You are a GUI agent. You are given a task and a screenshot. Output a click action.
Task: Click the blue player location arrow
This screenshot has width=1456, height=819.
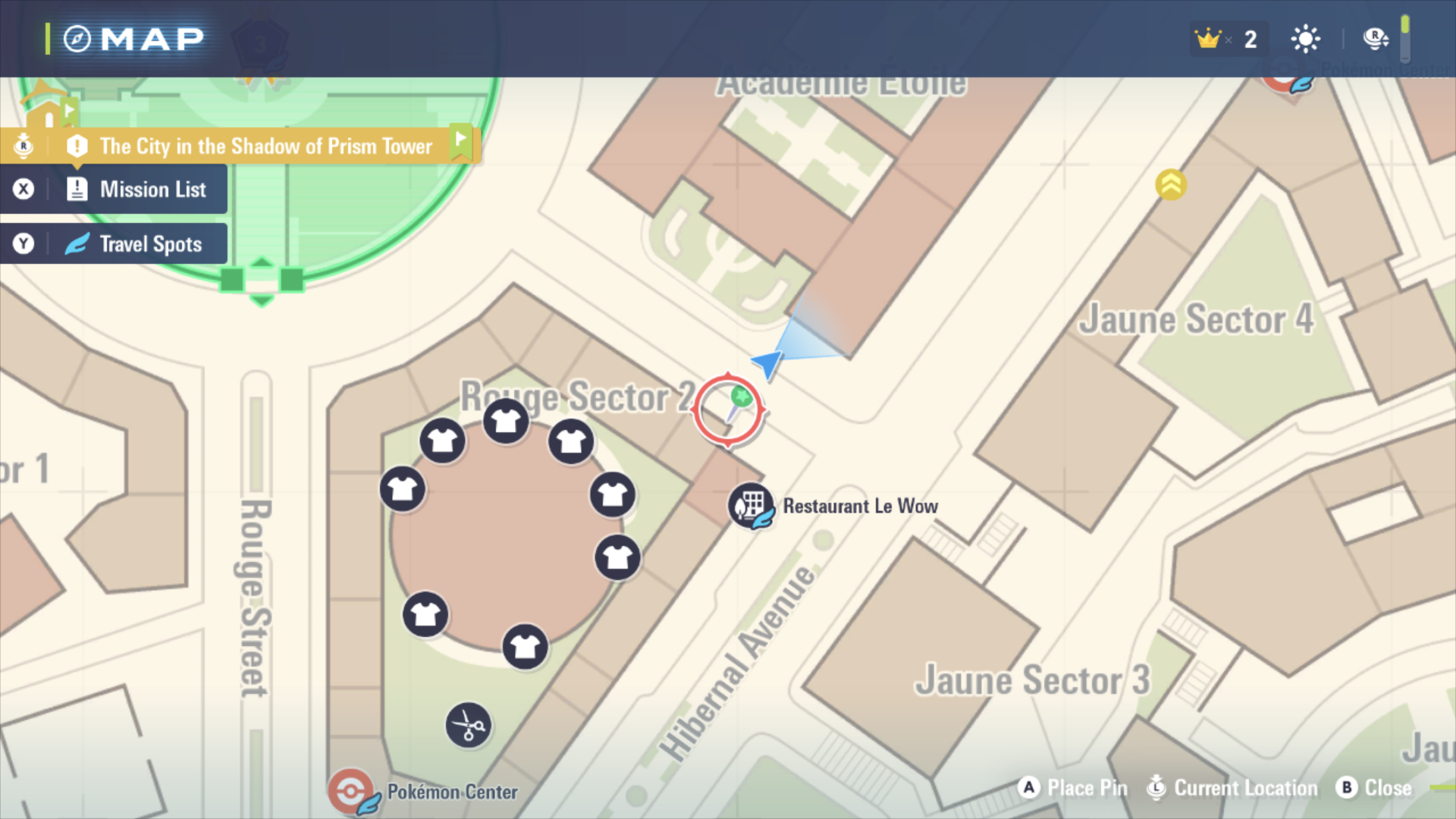coord(767,363)
